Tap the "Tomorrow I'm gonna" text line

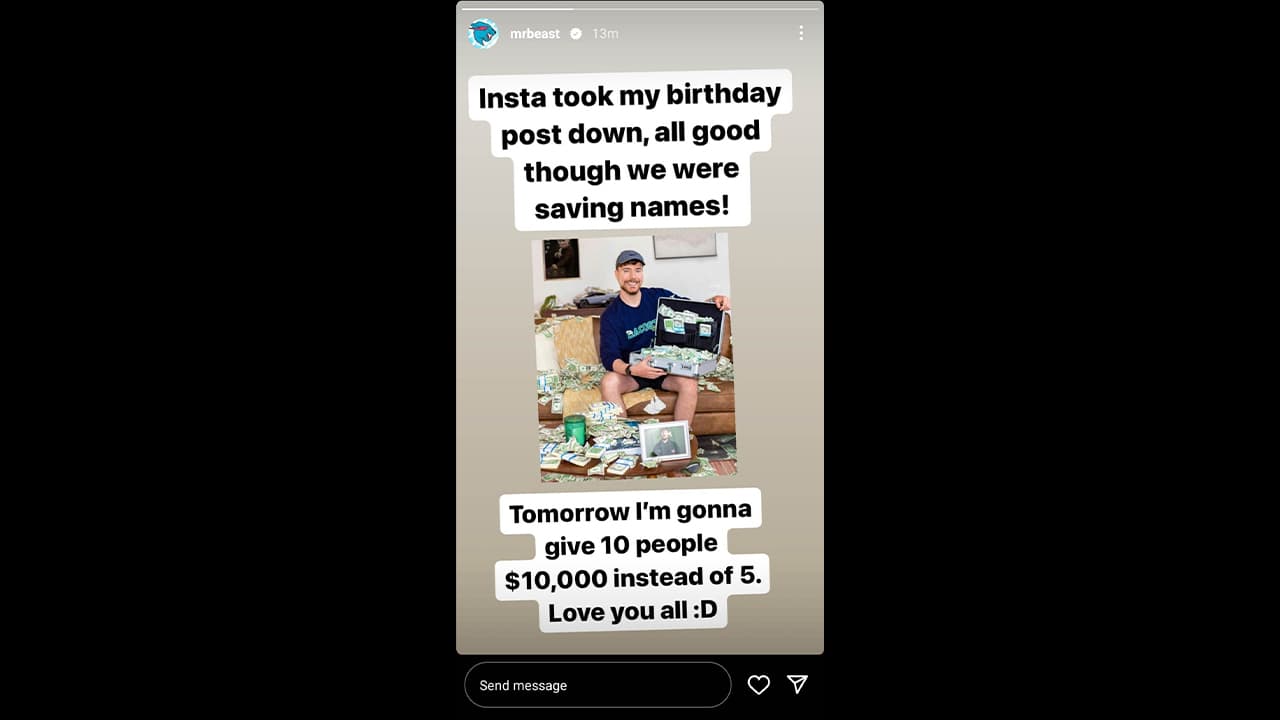(630, 512)
